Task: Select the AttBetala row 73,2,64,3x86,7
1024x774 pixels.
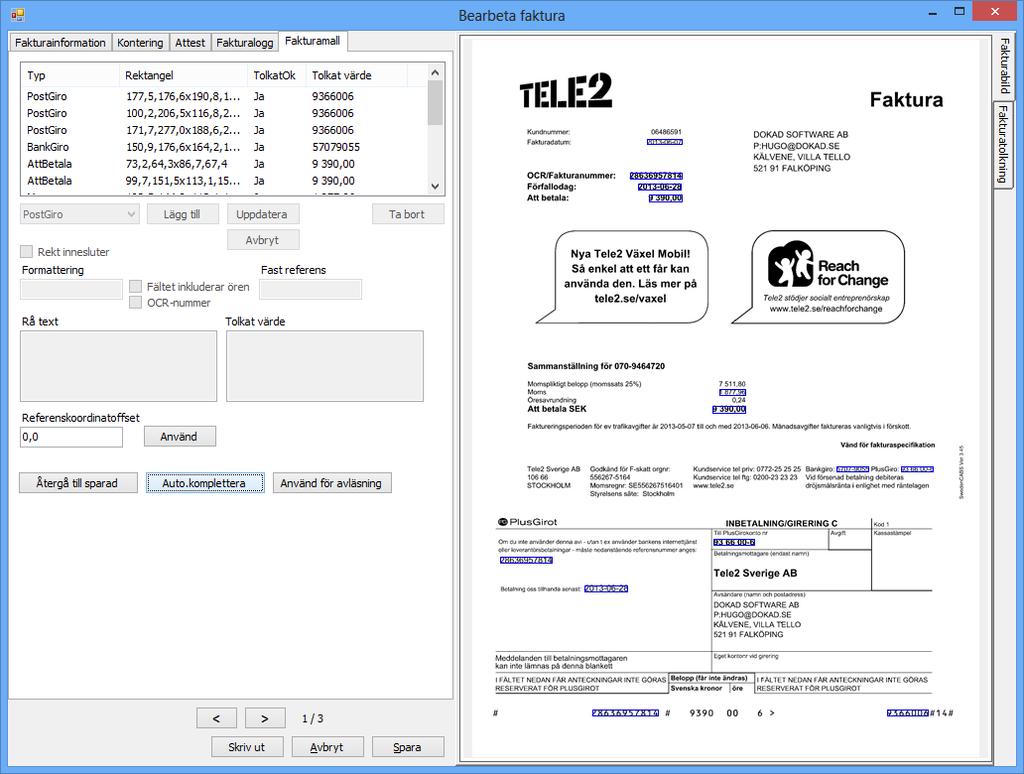Action: (225, 164)
